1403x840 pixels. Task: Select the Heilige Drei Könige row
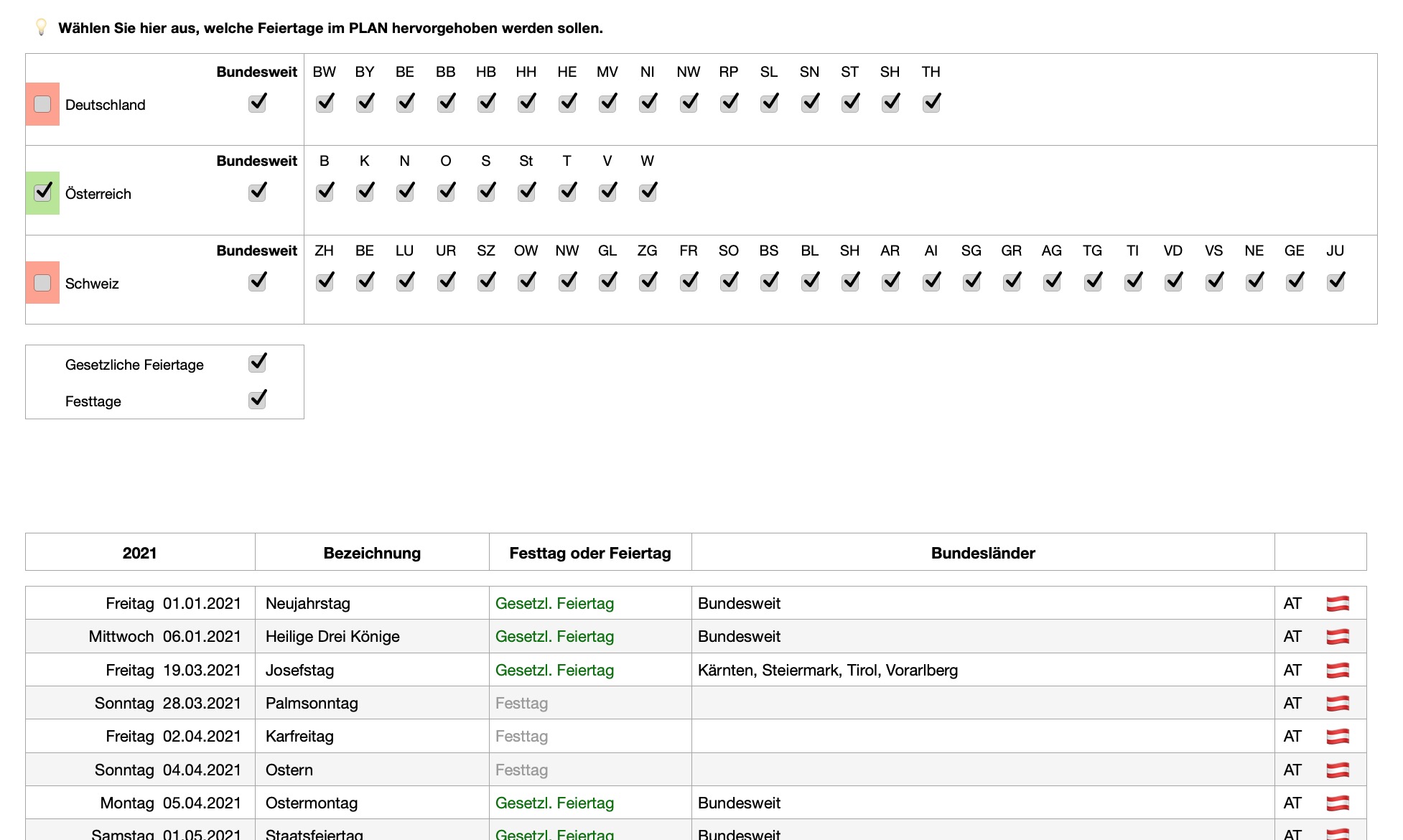332,637
